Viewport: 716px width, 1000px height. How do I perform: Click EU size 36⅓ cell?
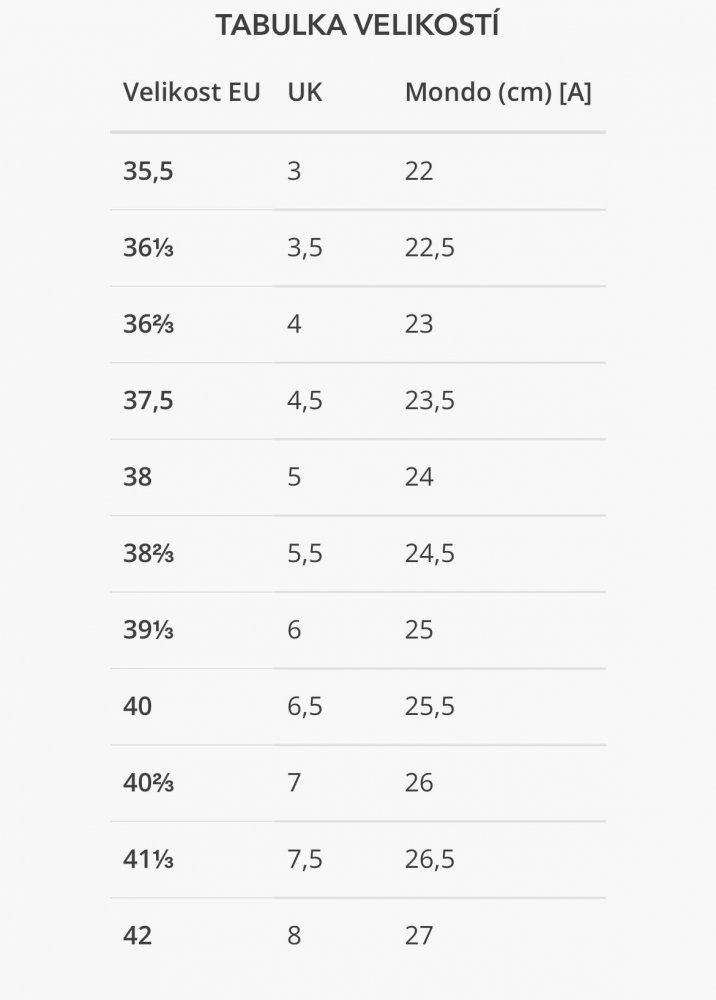pyautogui.click(x=149, y=247)
